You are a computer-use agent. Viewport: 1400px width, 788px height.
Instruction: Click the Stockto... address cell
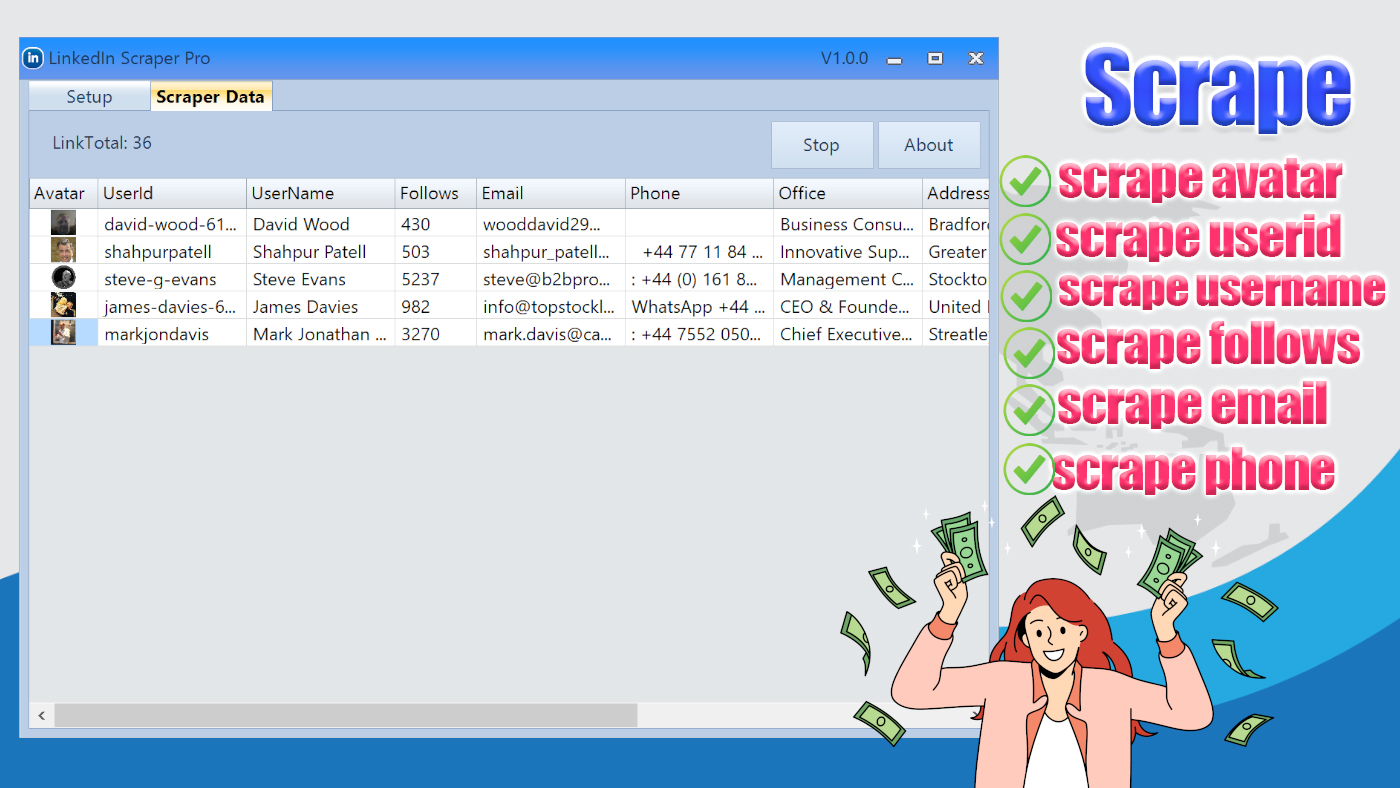[956, 279]
